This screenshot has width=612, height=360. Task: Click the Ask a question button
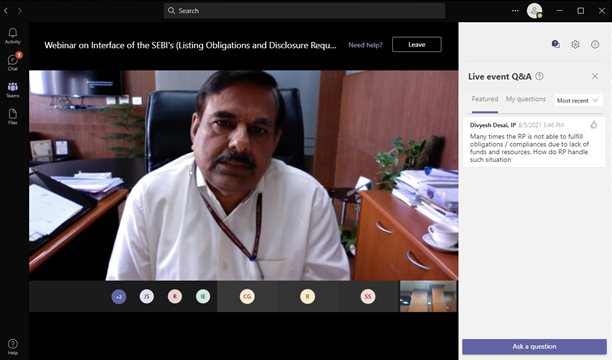click(x=534, y=346)
